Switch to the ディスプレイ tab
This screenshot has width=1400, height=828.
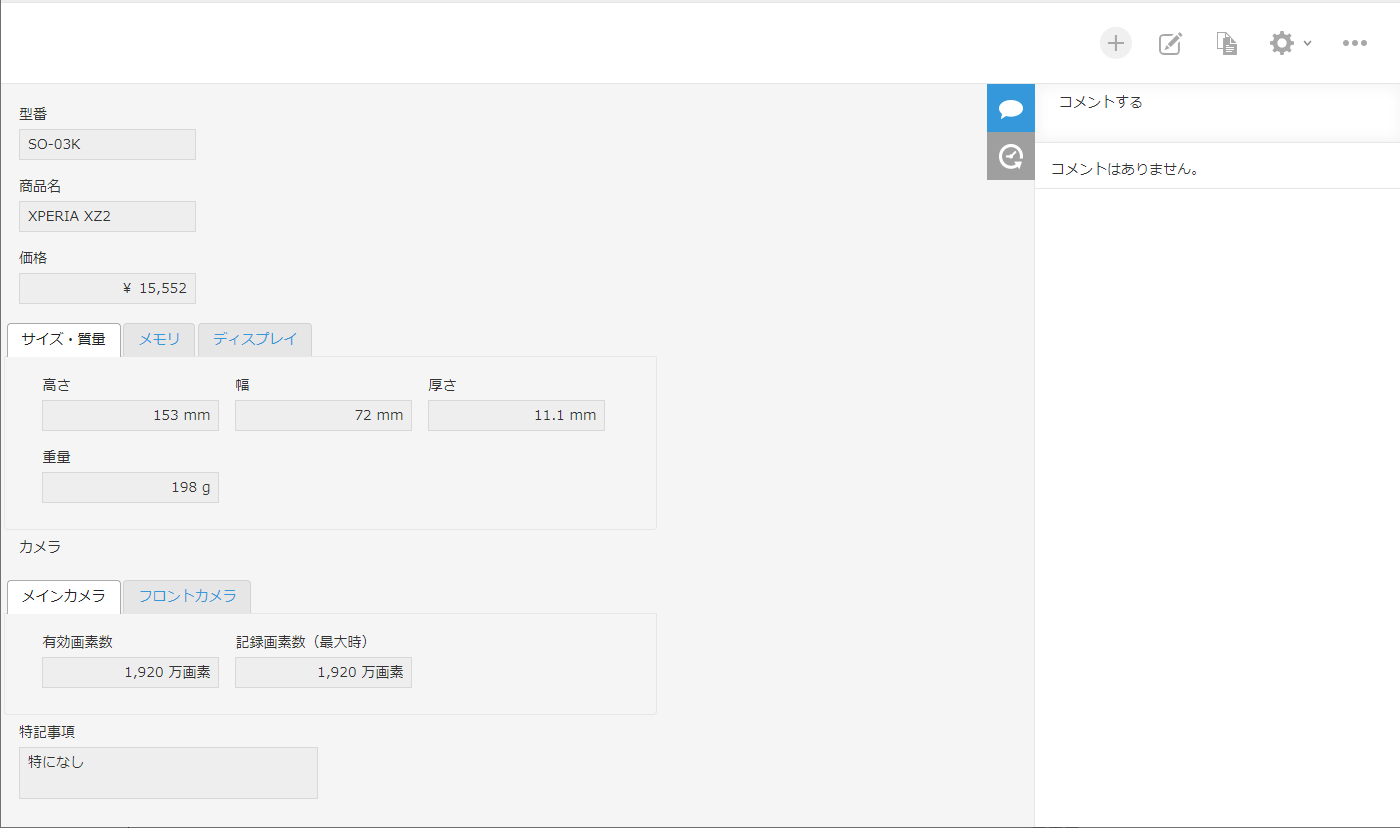(255, 339)
